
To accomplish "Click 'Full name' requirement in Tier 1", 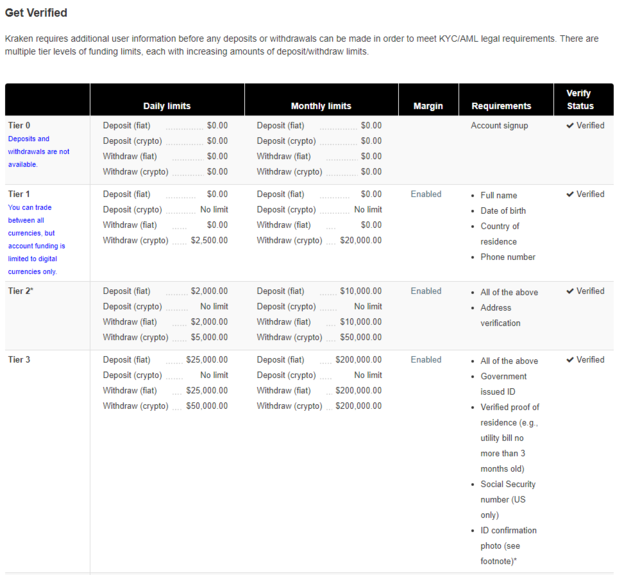I will pyautogui.click(x=499, y=195).
